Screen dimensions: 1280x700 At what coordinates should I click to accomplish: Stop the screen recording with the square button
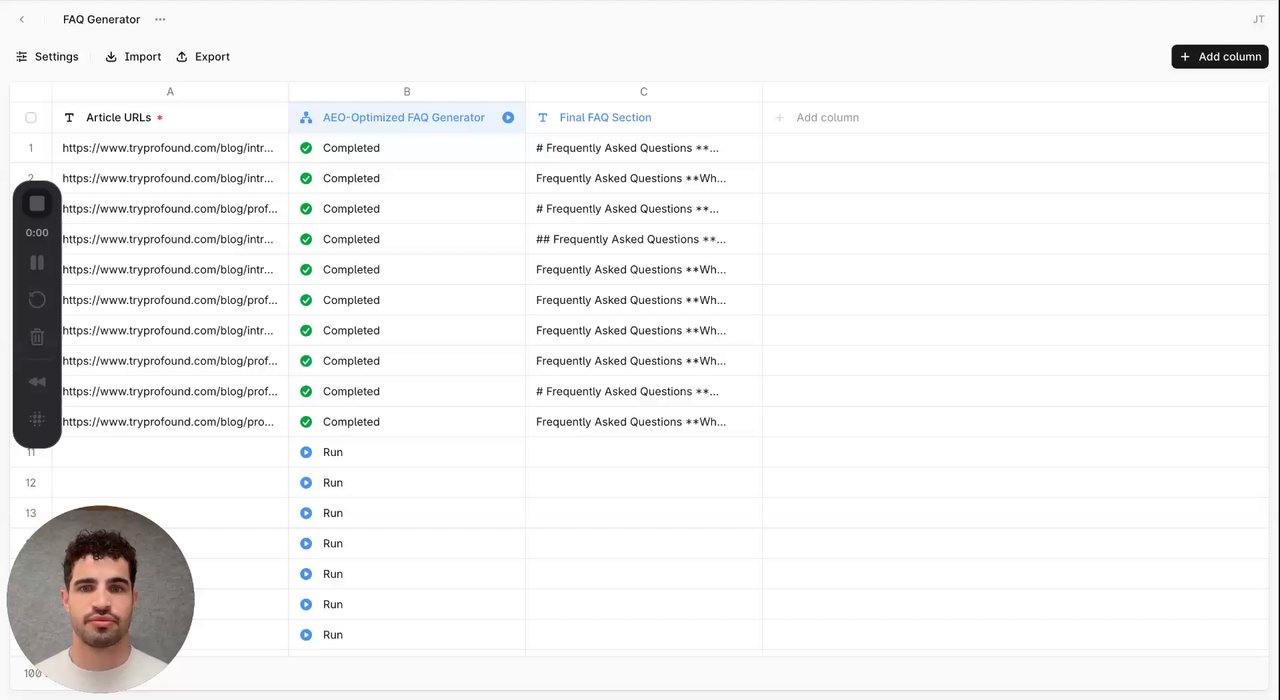coord(37,204)
